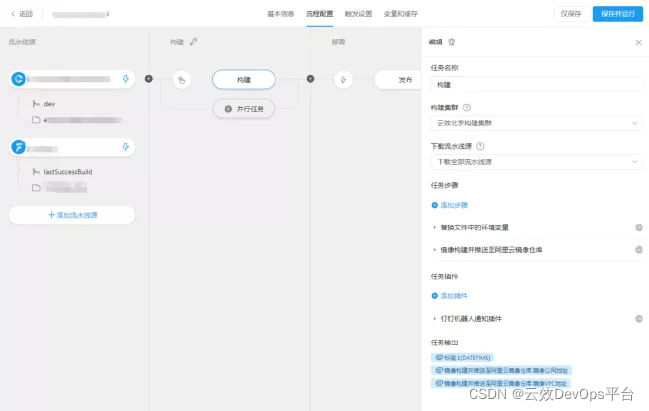This screenshot has height=411, width=649.
Task: Click the branch icon beside dev
Action: (x=36, y=104)
